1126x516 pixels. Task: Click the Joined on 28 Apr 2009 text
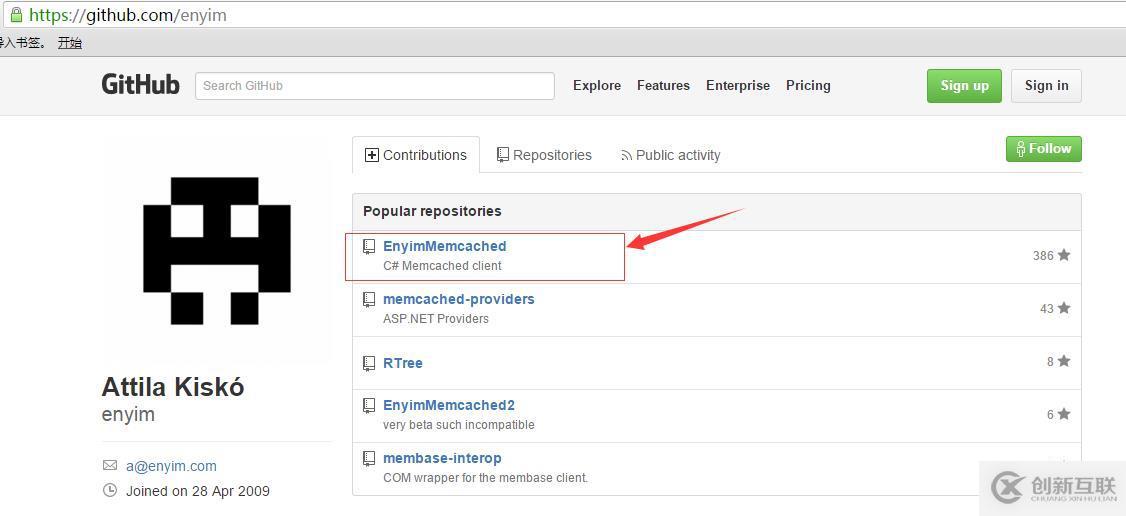[198, 492]
